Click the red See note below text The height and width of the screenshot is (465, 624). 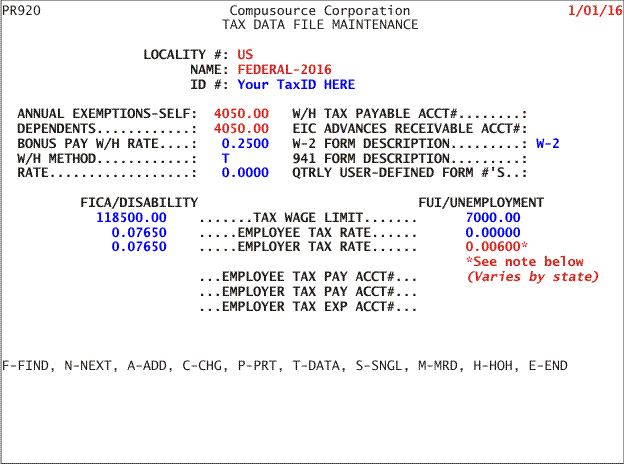525,262
